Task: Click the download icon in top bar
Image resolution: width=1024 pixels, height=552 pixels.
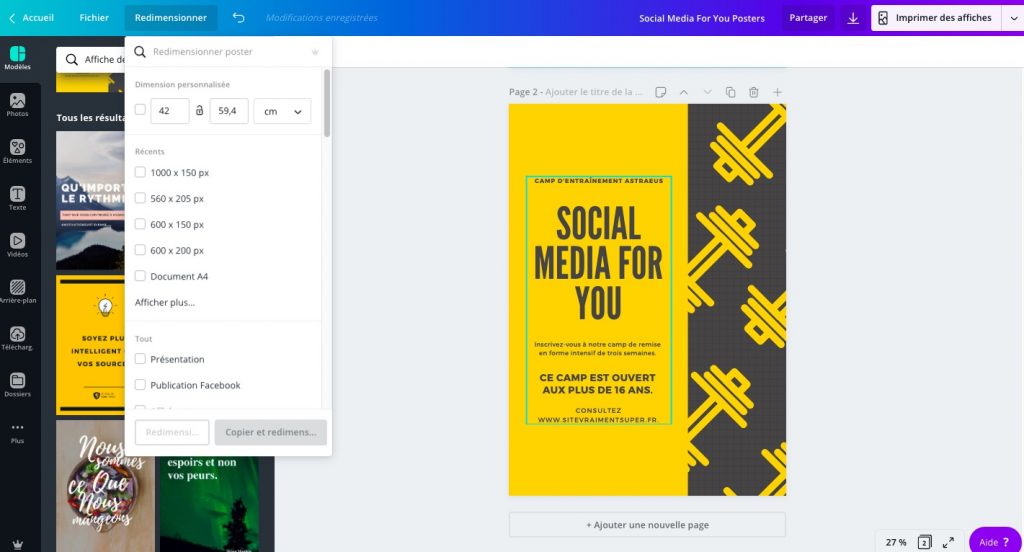Action: coord(853,18)
